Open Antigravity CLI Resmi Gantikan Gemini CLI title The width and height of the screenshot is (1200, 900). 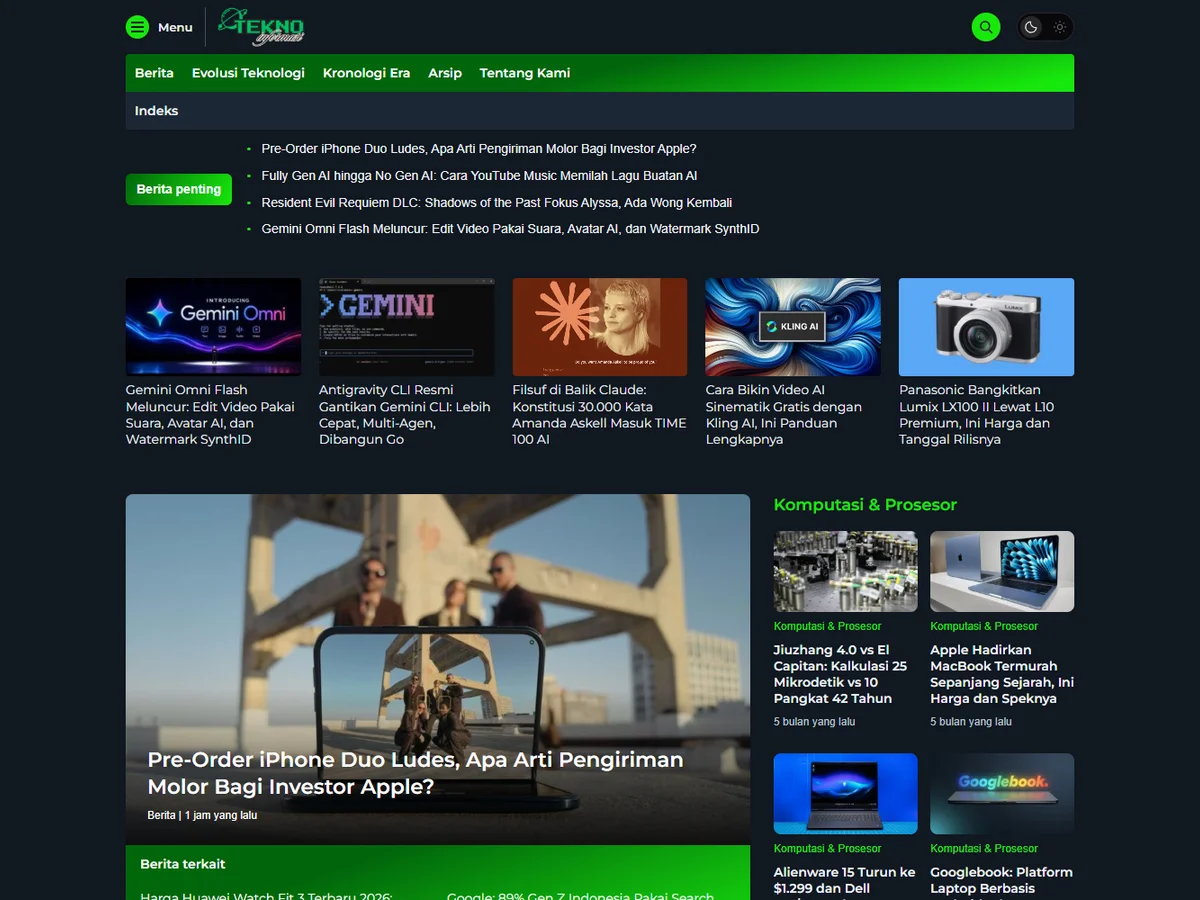[405, 415]
